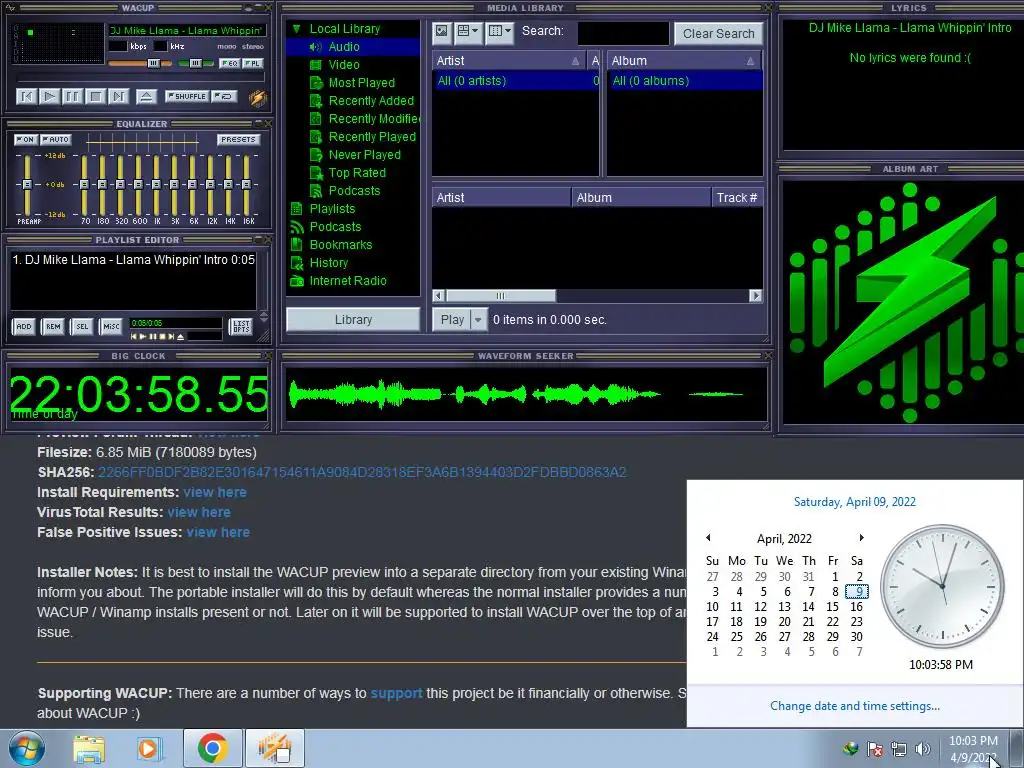Screen dimensions: 1024x768
Task: Open the Top Rated view
Action: click(357, 172)
